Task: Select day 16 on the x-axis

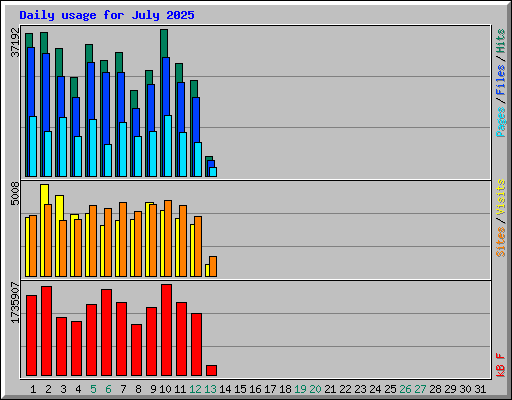Action: click(x=255, y=389)
